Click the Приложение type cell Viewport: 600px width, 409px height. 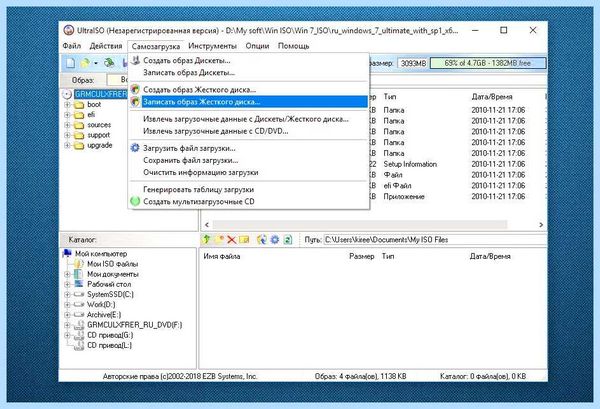[404, 197]
